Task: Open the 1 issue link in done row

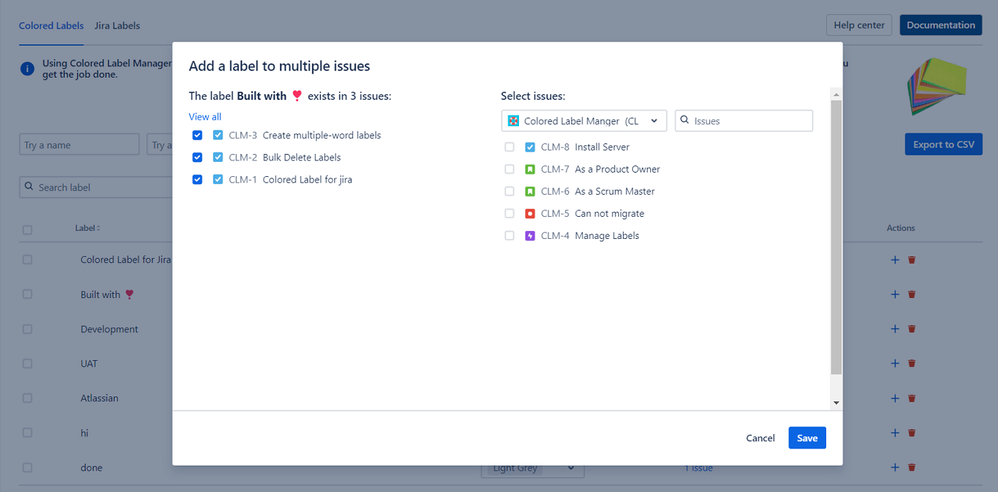Action: coord(698,468)
